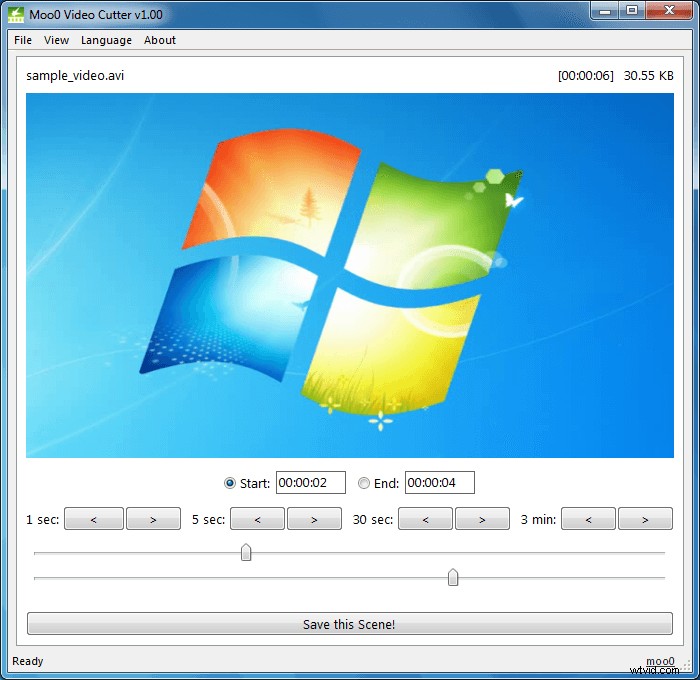Select the Start radio button
This screenshot has width=700, height=680.
pos(229,483)
